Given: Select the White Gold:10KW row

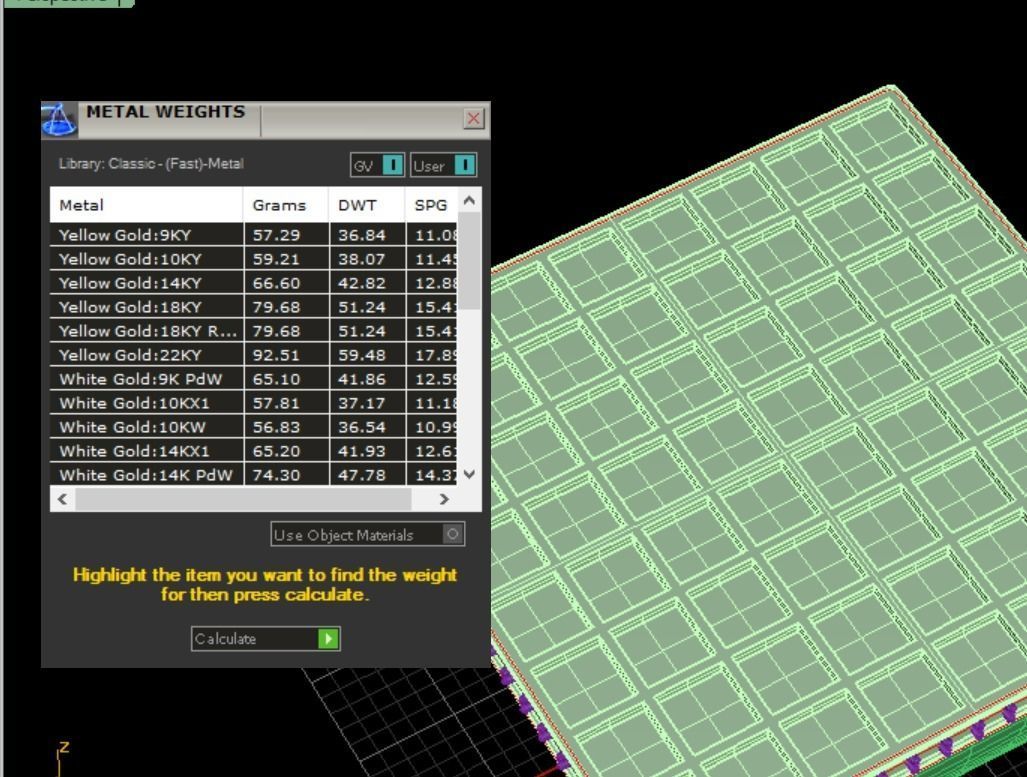Looking at the screenshot, I should (x=253, y=427).
